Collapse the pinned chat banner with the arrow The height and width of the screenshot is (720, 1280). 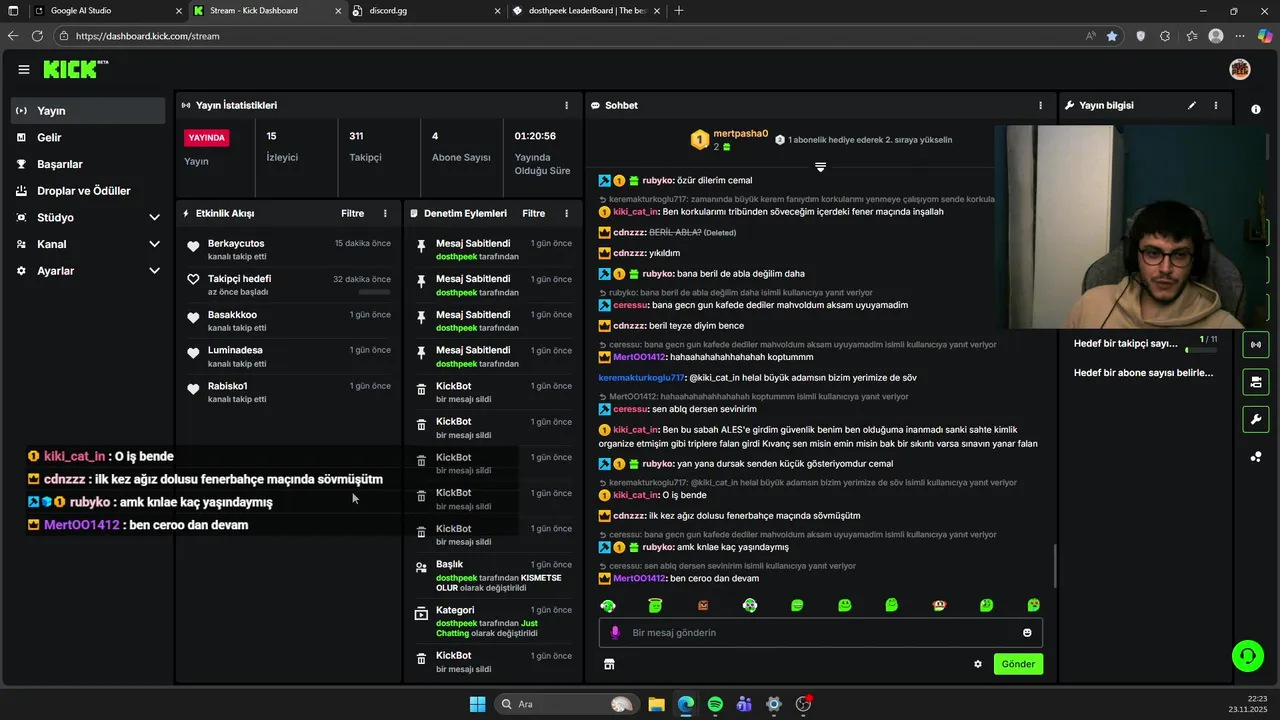[x=820, y=166]
